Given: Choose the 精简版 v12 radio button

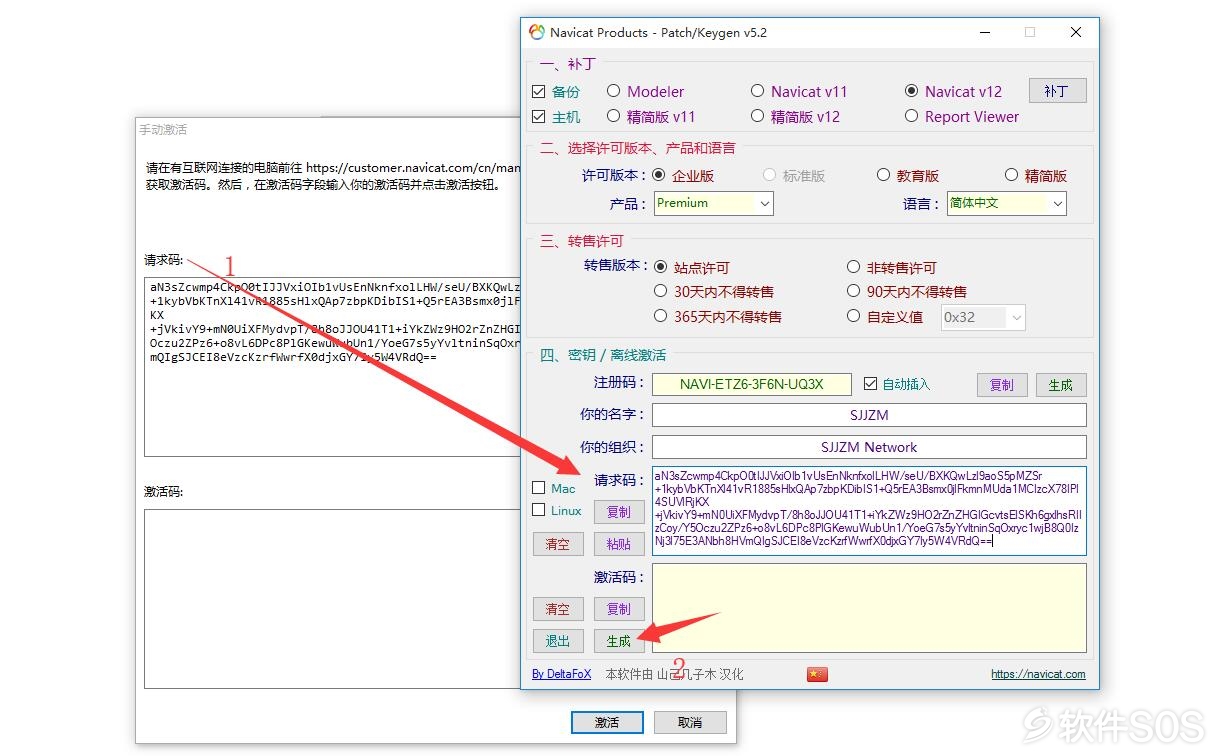Looking at the screenshot, I should 757,116.
